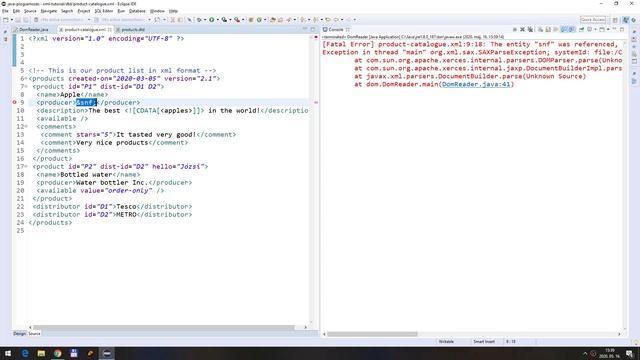
Task: Open the Navigate menu
Action: pos(49,11)
